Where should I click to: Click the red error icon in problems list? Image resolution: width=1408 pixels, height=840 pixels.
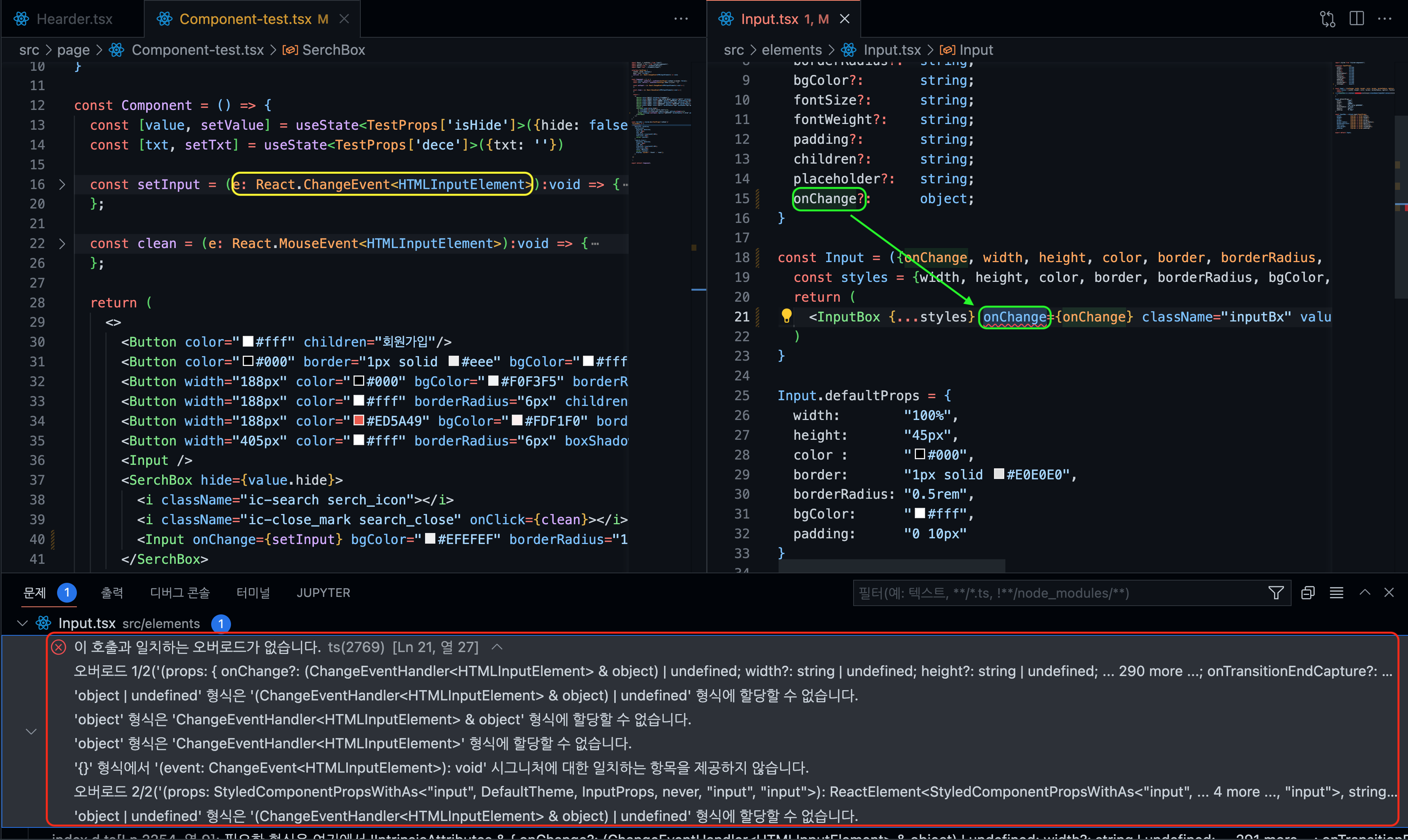(59, 647)
